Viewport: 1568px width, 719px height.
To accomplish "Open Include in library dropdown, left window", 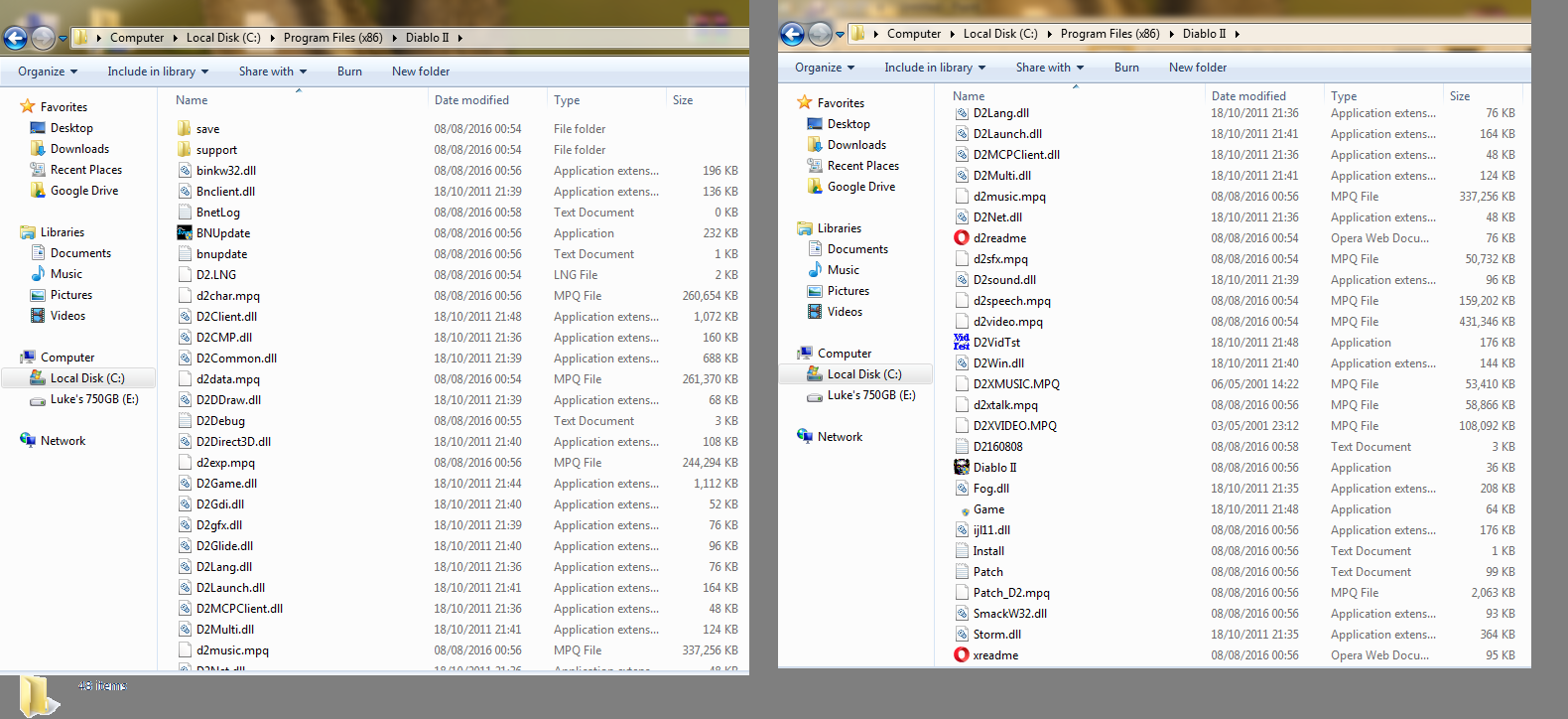I will click(x=158, y=72).
